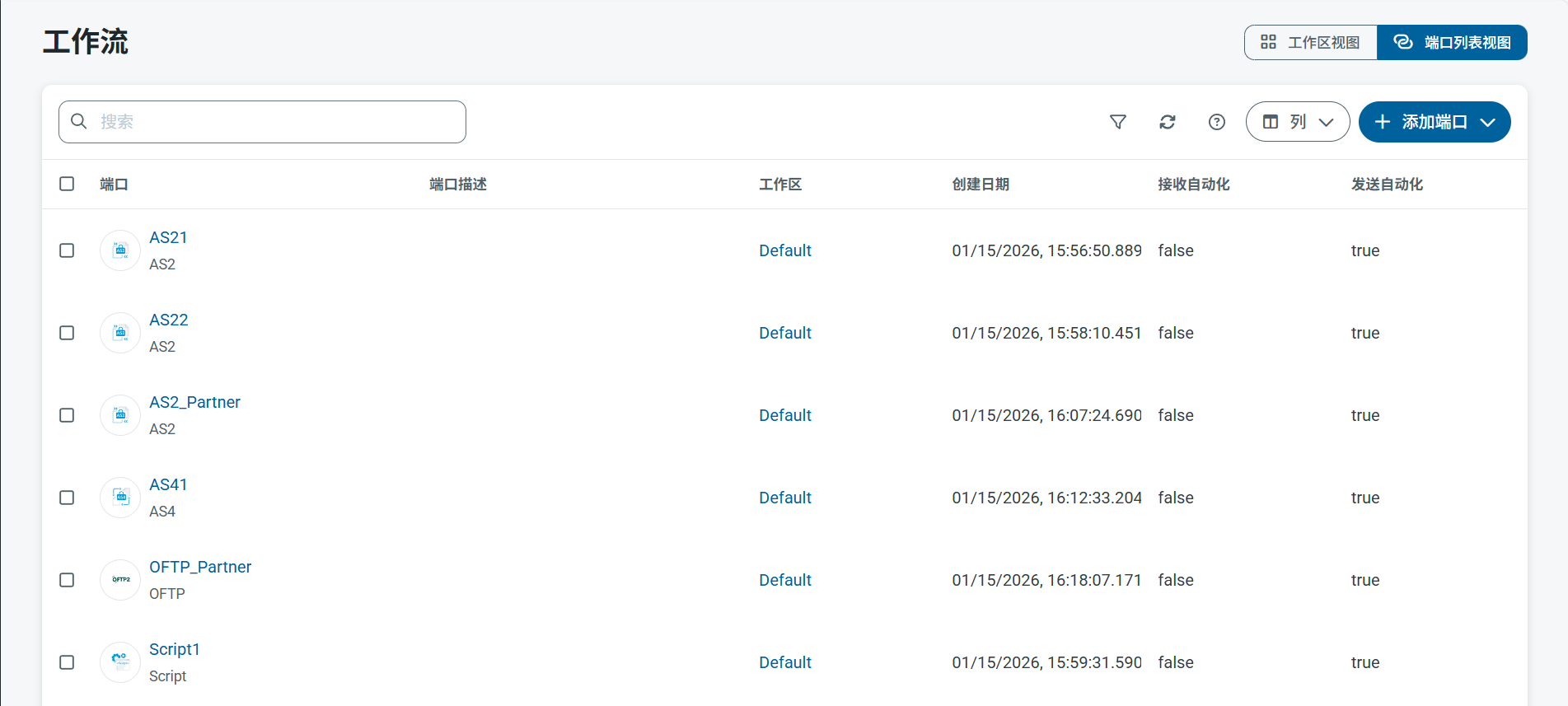Click the OFTP_Partner connector icon
Viewport: 1568px width, 706px height.
click(120, 580)
